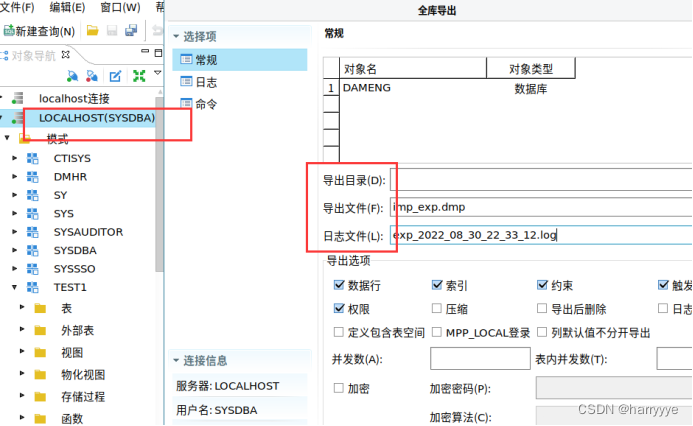Expand the SY schema node
Screen dimensions: 693x426
[15, 195]
